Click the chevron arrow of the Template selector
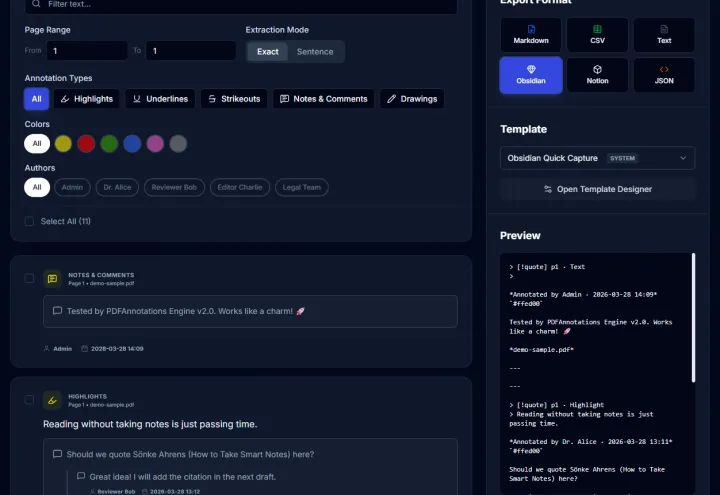The image size is (720, 495). [x=683, y=158]
